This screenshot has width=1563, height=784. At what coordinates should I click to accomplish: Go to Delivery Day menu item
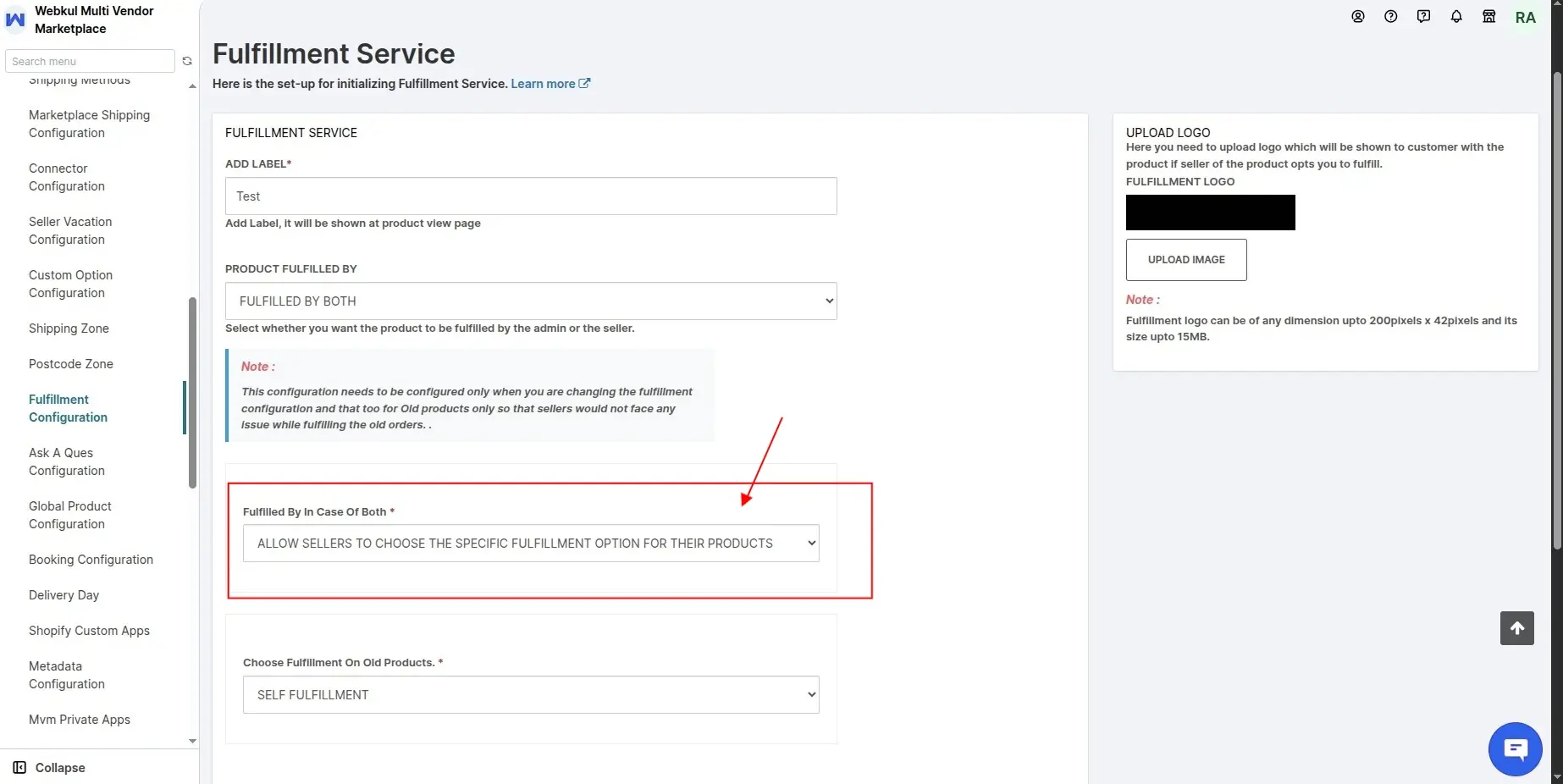tap(64, 595)
